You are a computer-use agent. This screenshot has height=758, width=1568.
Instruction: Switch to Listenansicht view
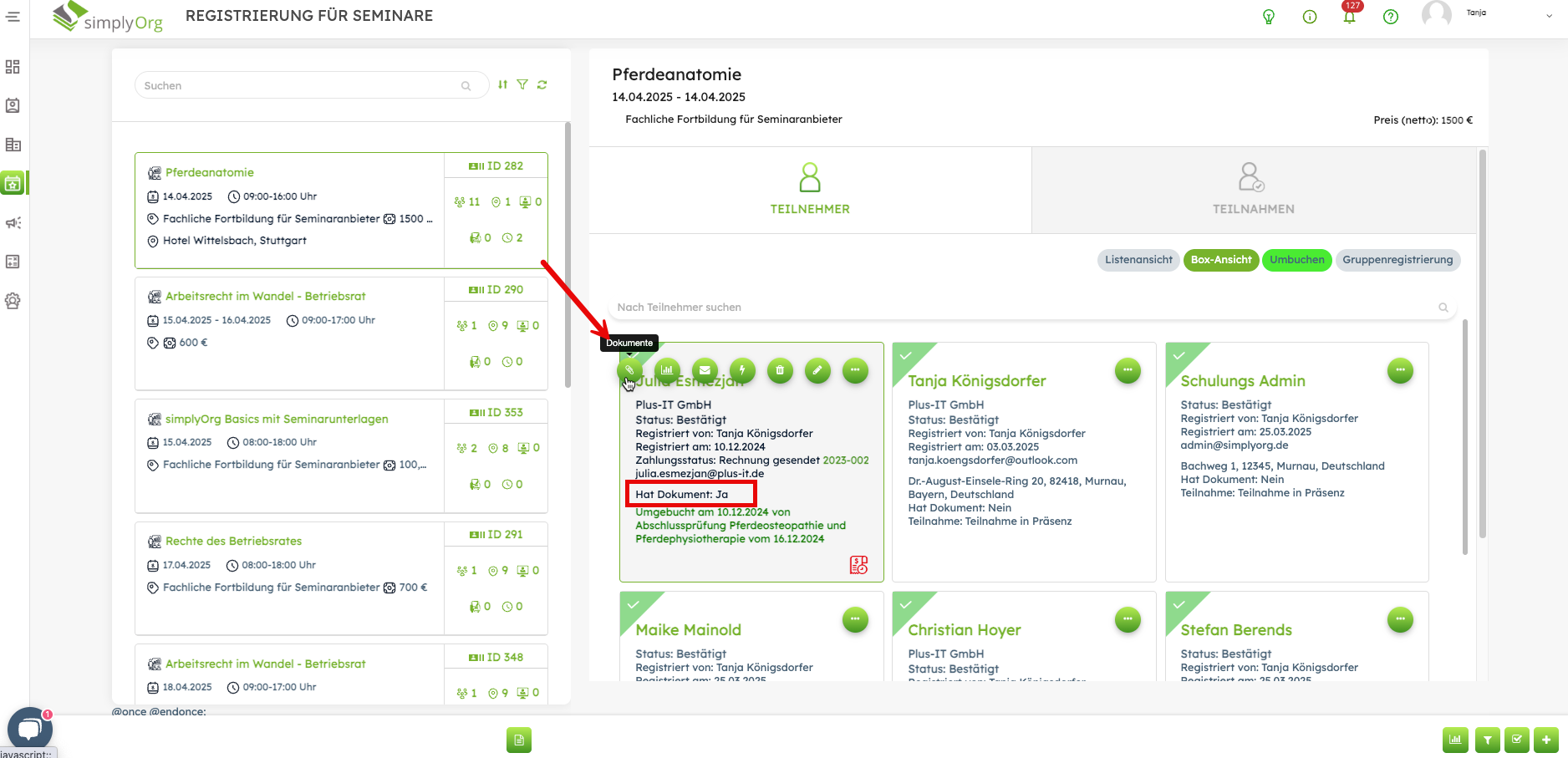1138,260
